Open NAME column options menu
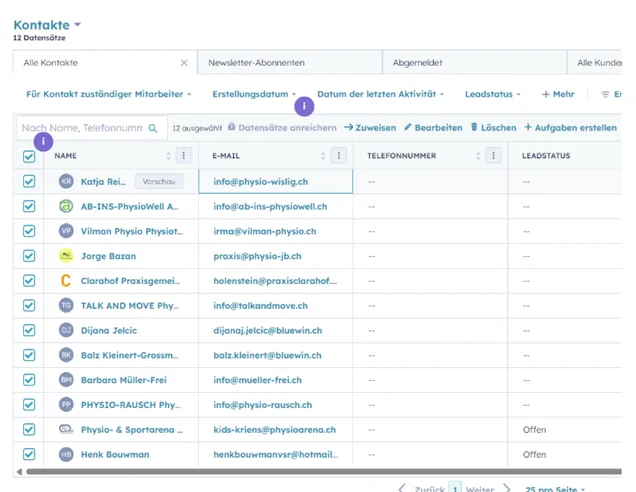The height and width of the screenshot is (492, 636). coord(184,155)
